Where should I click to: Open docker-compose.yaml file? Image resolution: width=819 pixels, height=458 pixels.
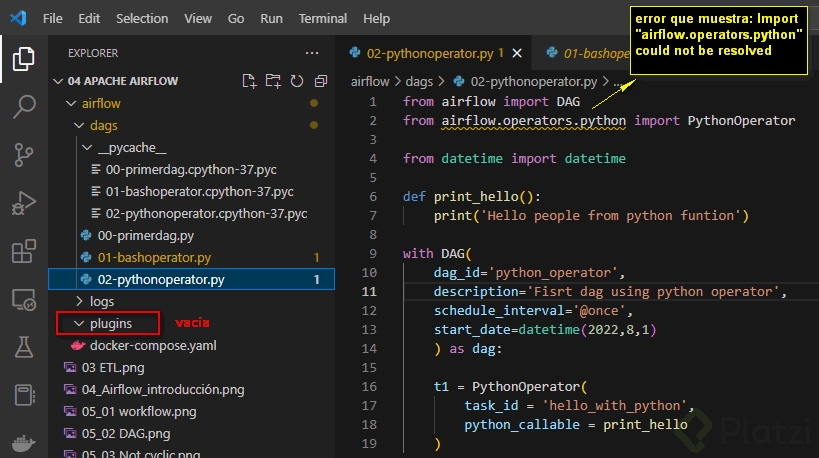pos(152,345)
